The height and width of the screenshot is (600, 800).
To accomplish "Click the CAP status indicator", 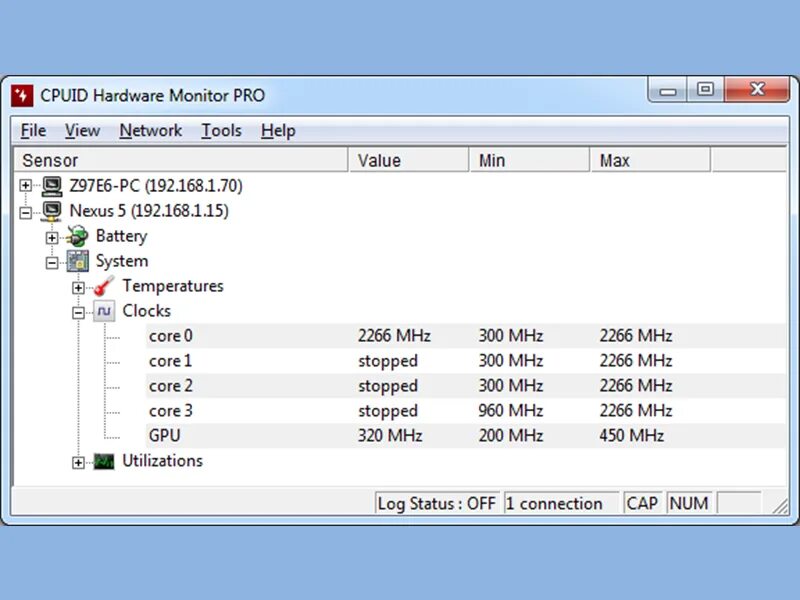I will pyautogui.click(x=642, y=504).
